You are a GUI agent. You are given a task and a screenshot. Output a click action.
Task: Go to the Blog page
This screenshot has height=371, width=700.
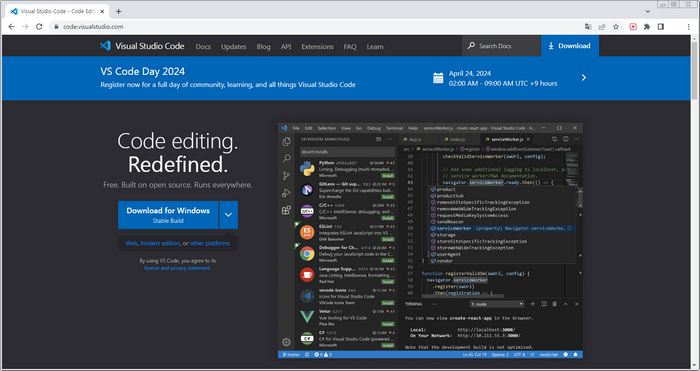tap(263, 46)
